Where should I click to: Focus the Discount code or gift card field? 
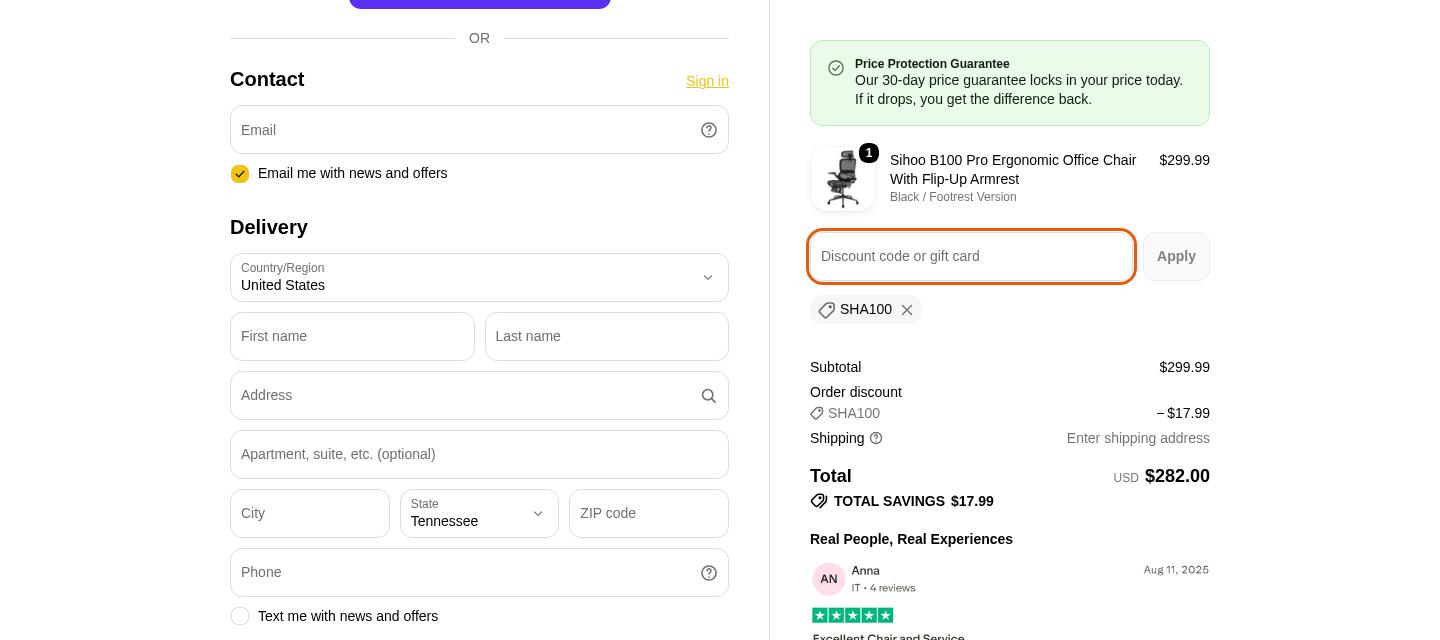coord(971,256)
